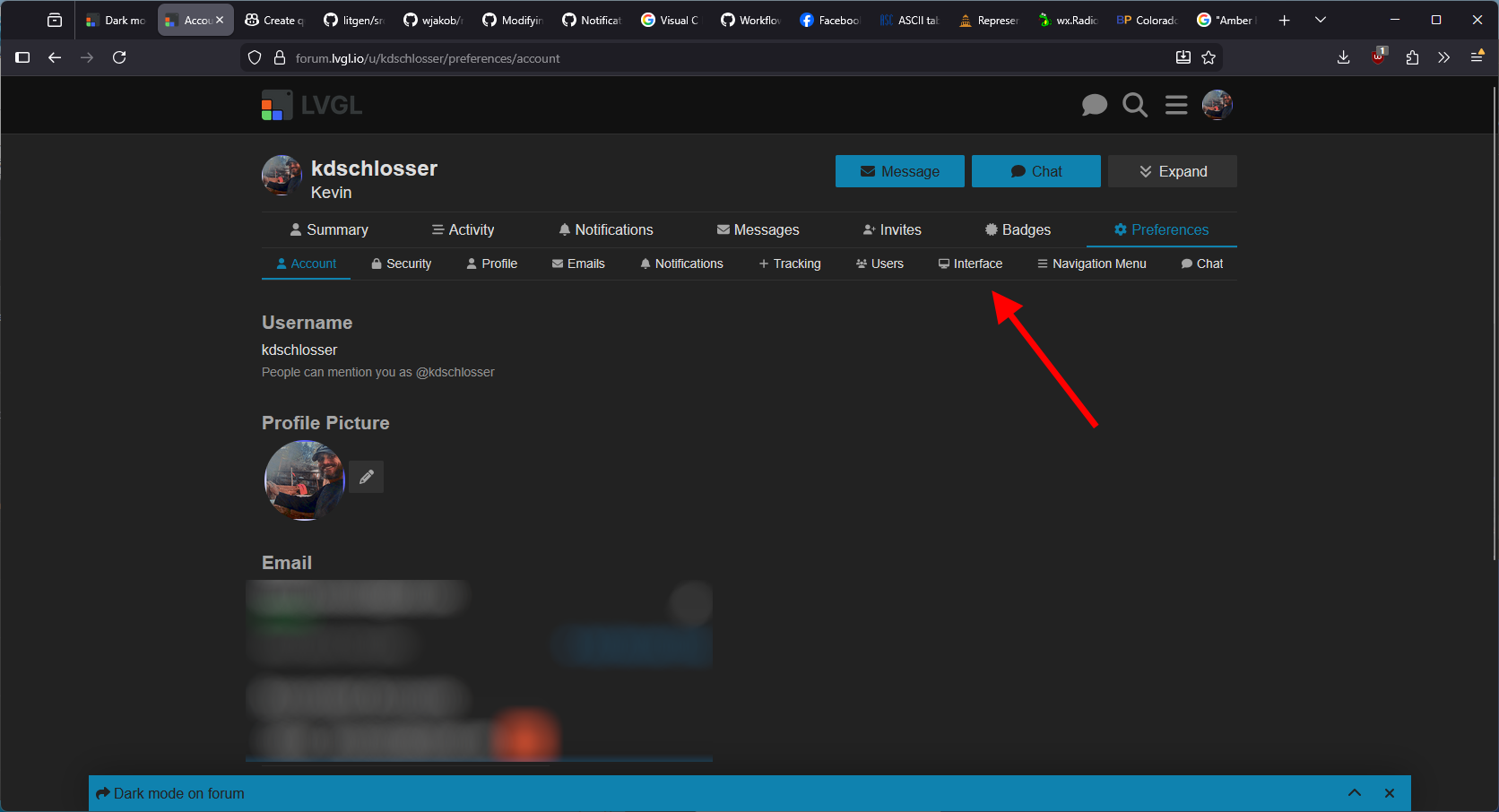Expand the user profile with Expand button

[1172, 171]
